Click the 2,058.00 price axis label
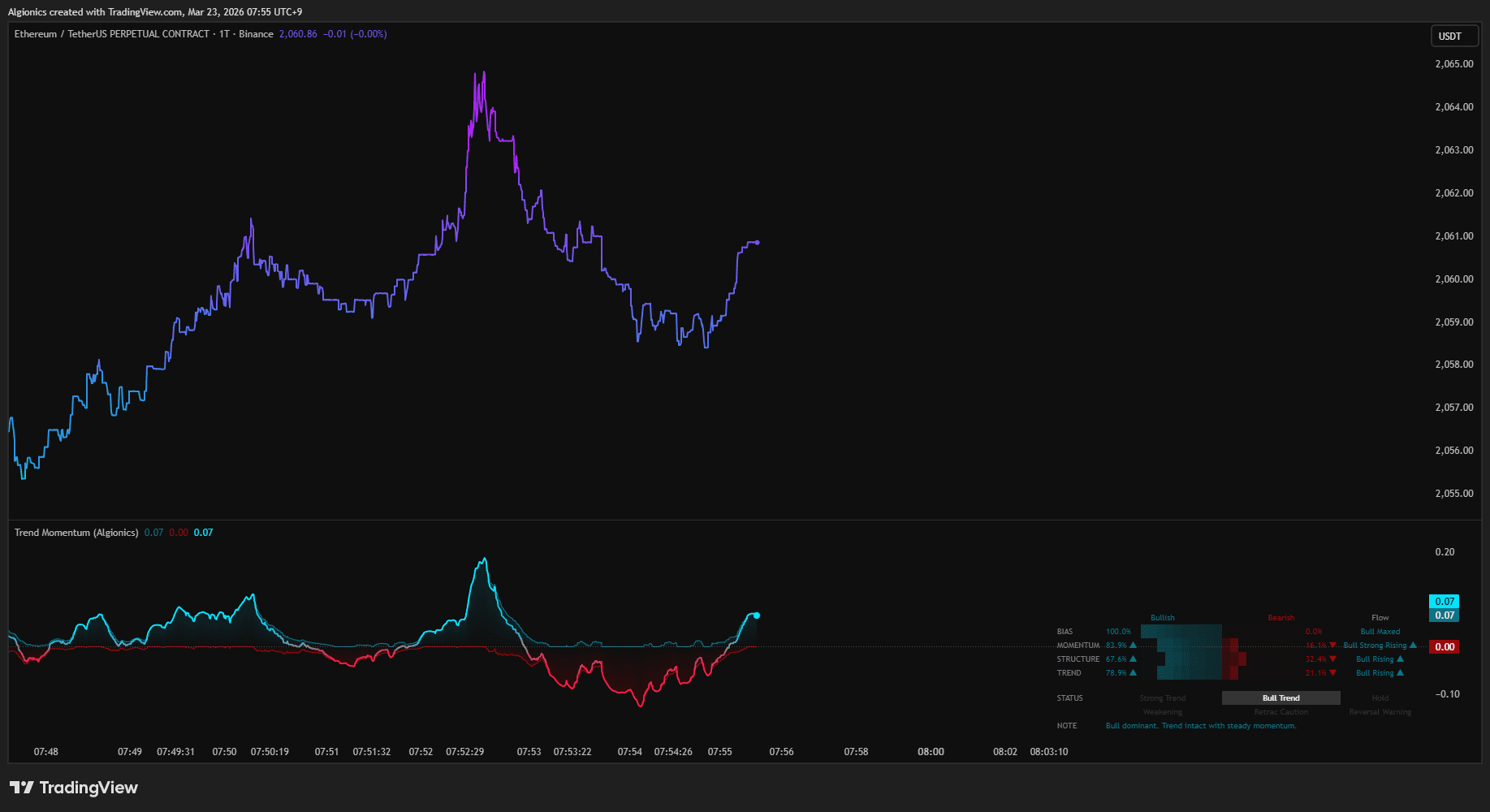1490x812 pixels. 1454,365
